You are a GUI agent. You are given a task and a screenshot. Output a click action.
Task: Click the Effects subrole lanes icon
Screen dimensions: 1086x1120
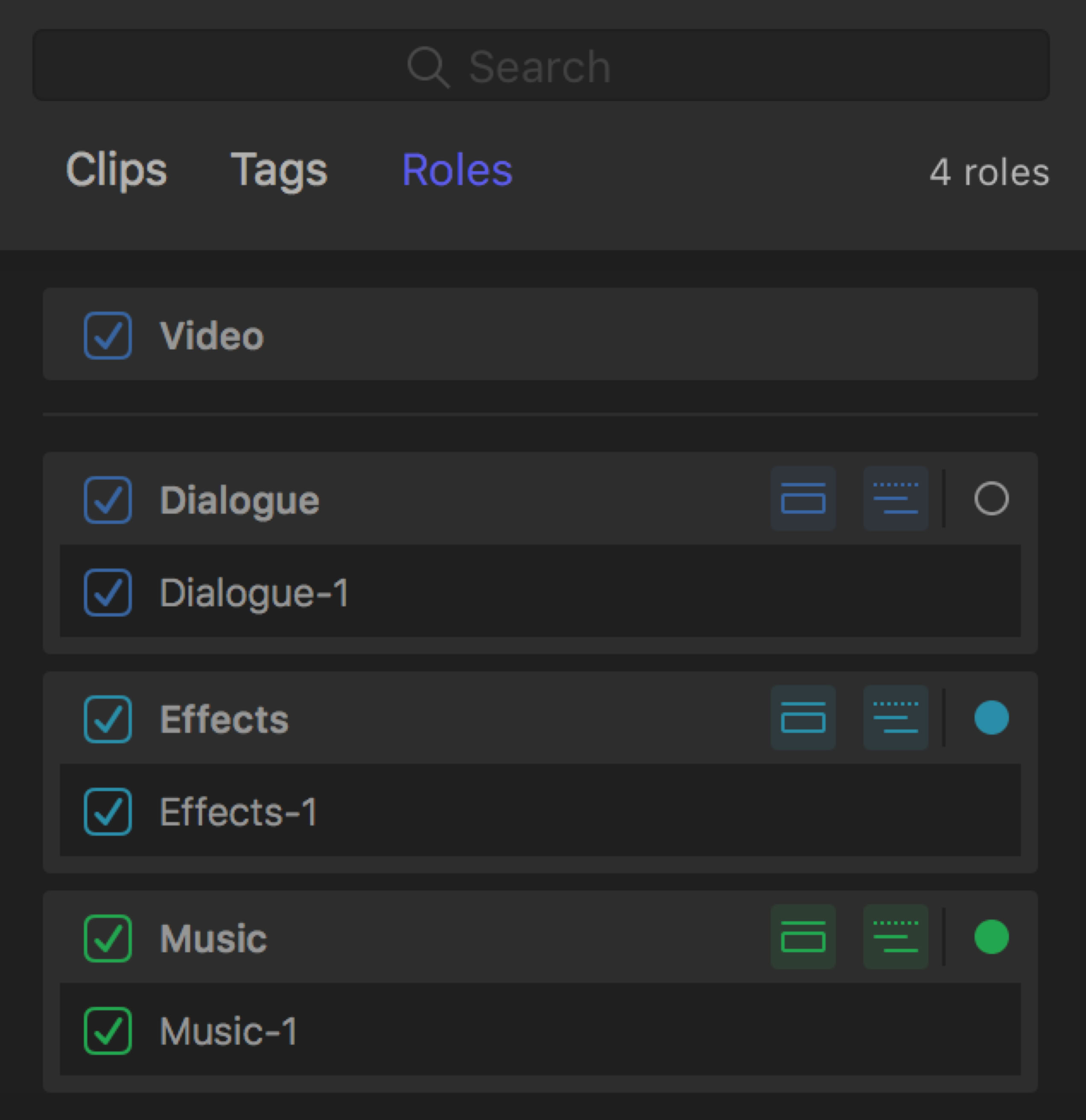tap(895, 718)
